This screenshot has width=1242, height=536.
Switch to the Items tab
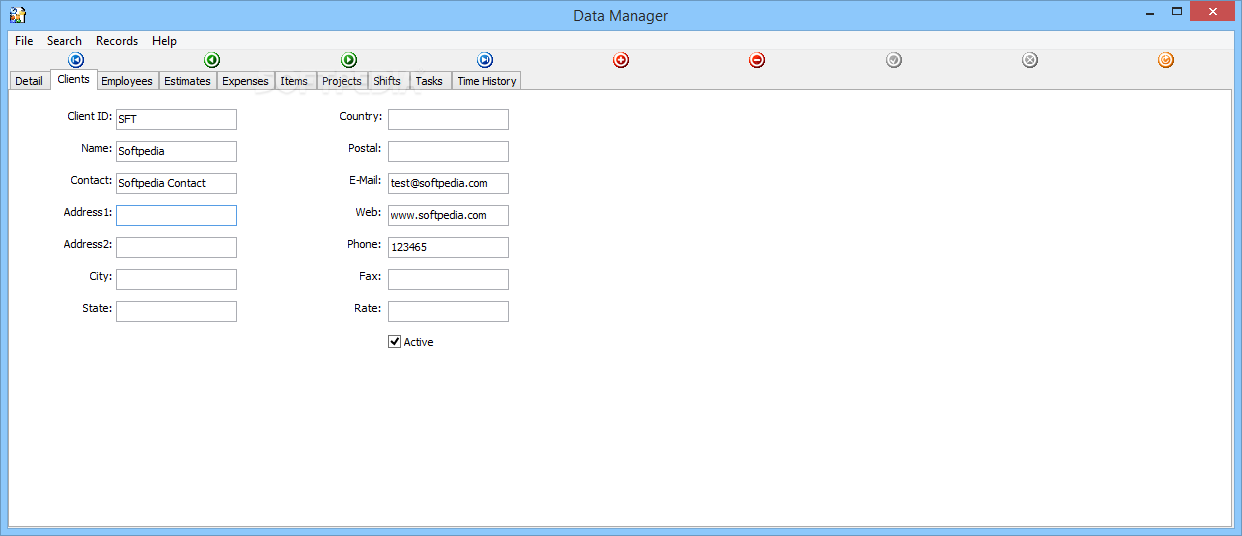(294, 81)
